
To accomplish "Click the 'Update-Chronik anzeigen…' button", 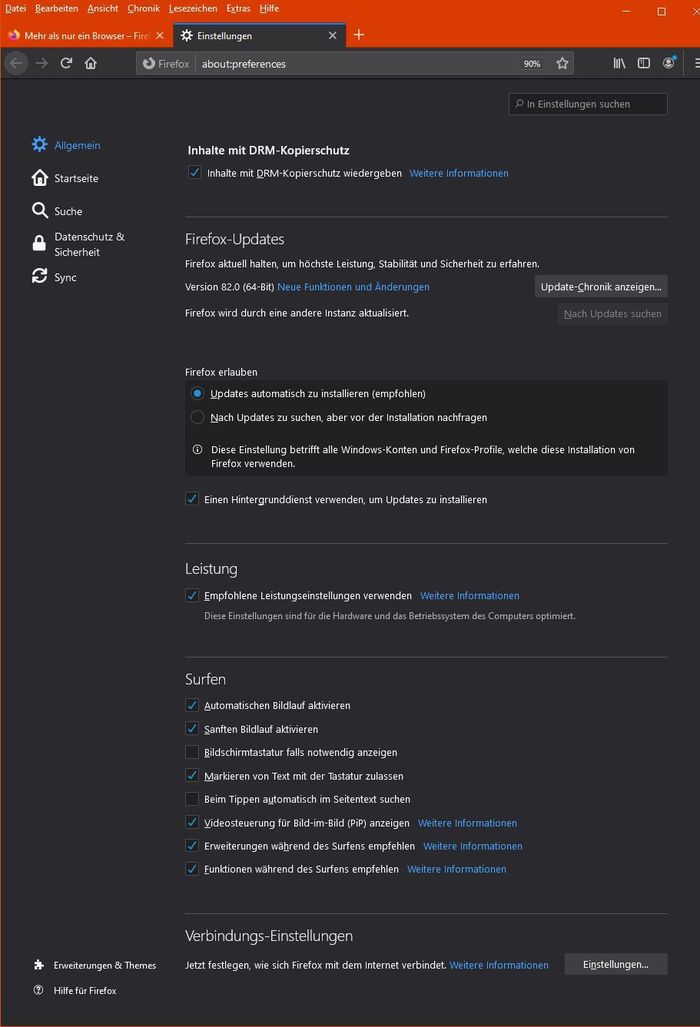I will click(600, 286).
